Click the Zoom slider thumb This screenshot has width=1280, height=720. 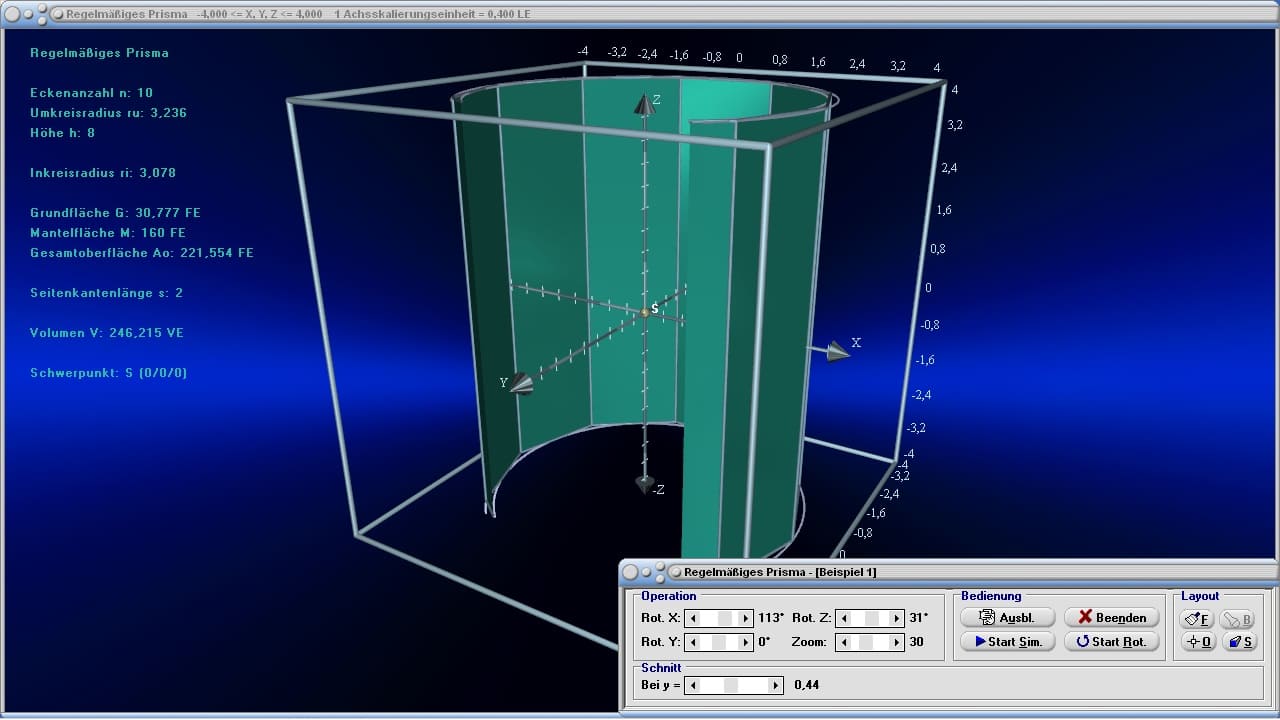pos(868,642)
